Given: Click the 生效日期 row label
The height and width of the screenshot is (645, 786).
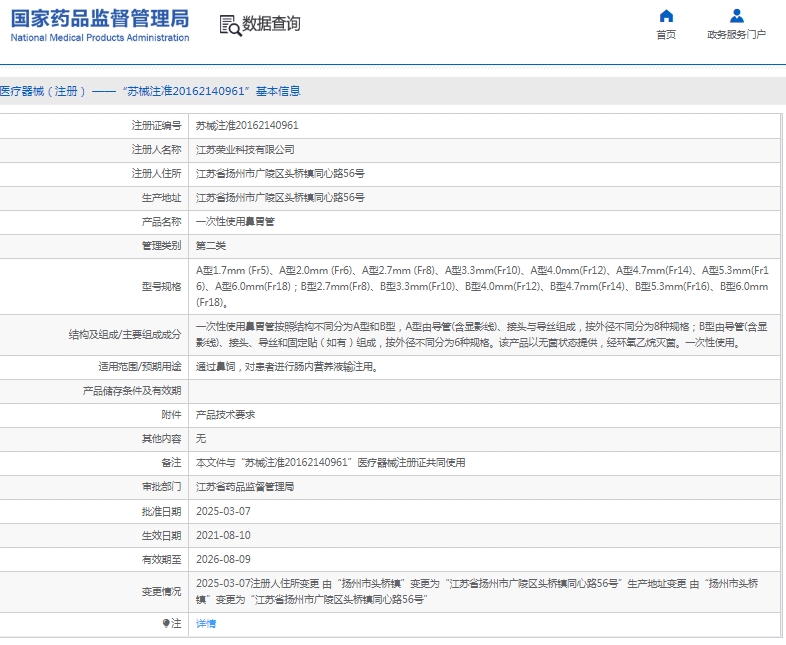Looking at the screenshot, I should click(x=161, y=535).
